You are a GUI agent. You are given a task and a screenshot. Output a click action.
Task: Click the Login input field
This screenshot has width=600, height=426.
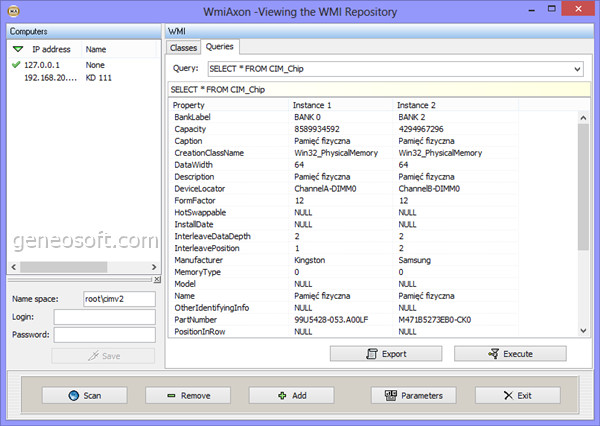click(104, 317)
